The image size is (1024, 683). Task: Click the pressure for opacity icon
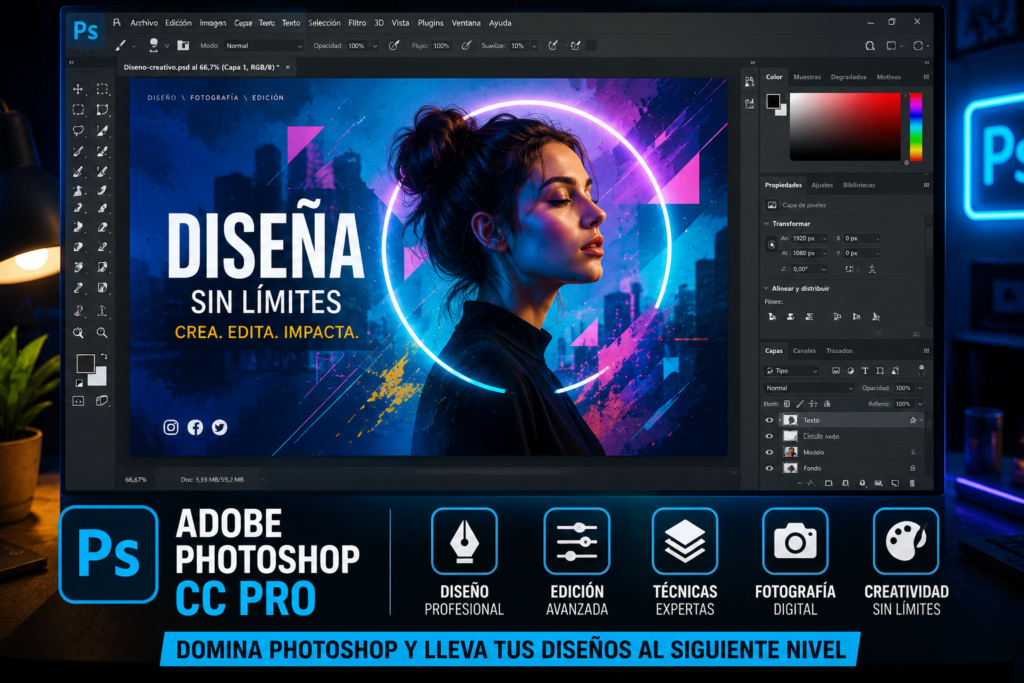[x=394, y=46]
